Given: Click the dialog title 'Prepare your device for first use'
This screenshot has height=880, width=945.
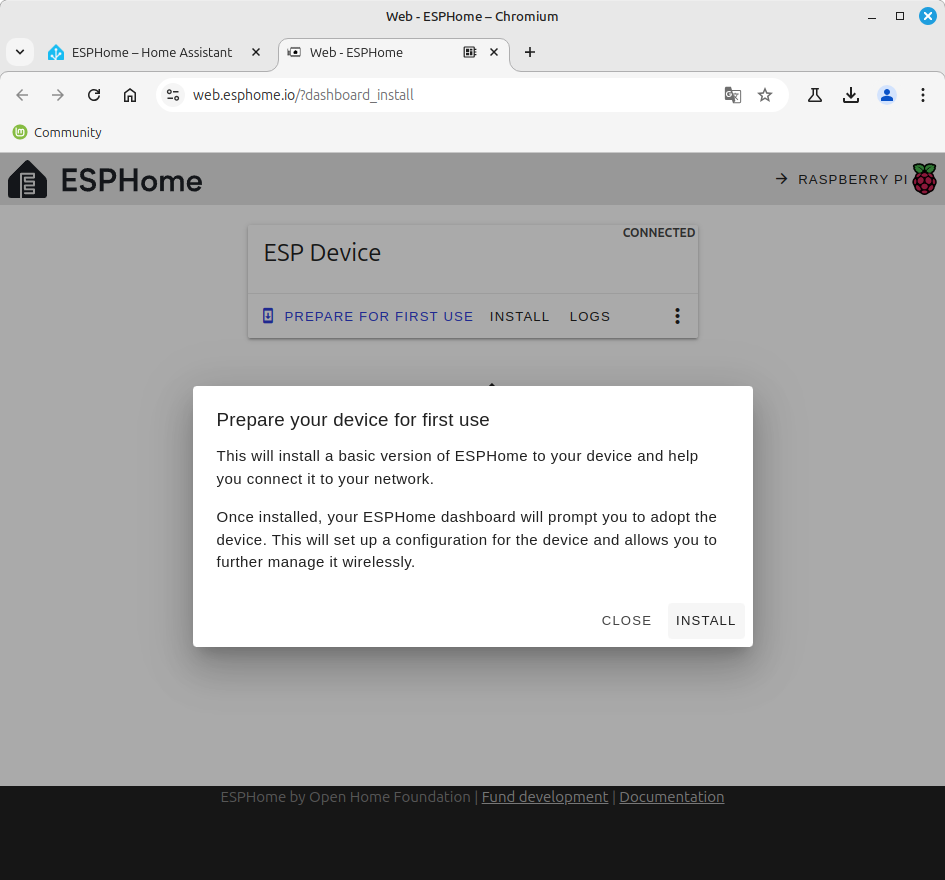Looking at the screenshot, I should pyautogui.click(x=353, y=420).
